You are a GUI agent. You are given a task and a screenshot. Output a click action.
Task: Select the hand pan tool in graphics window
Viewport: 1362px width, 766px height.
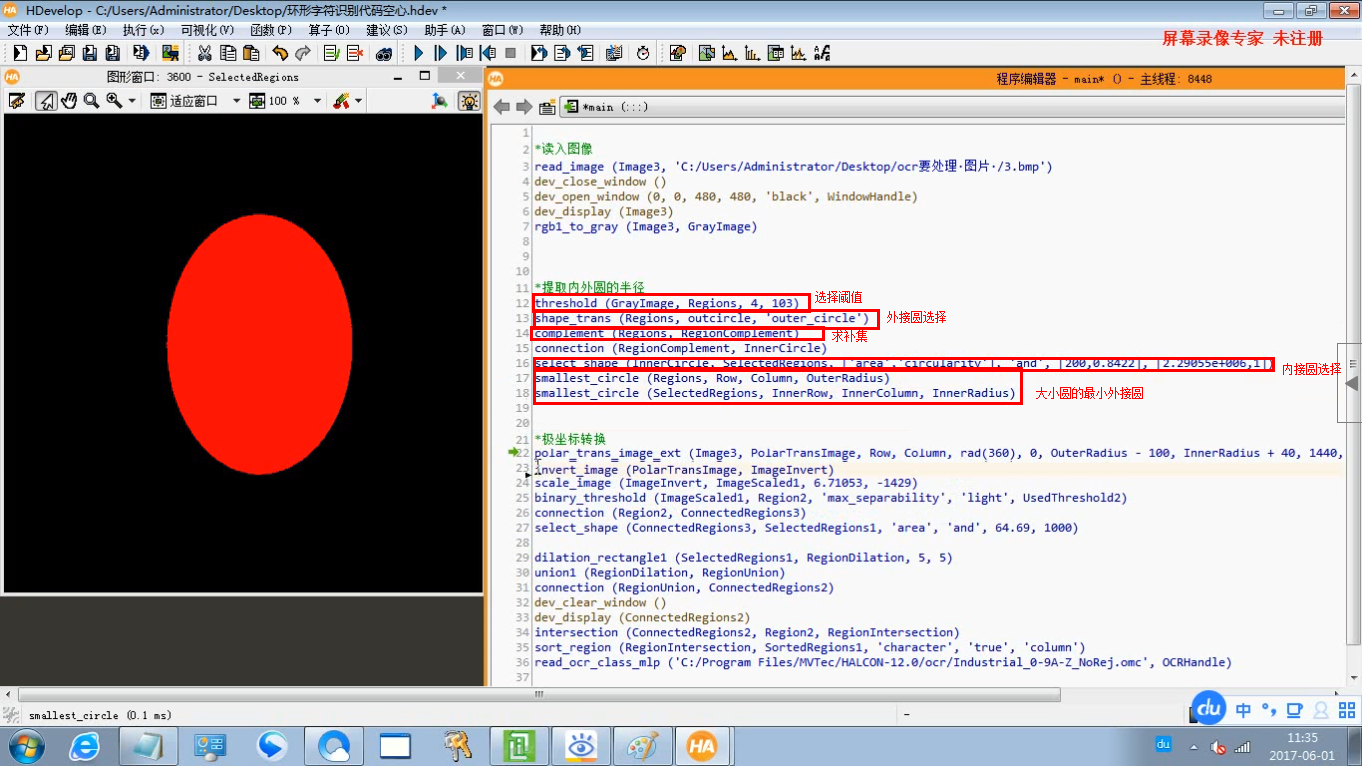pos(70,100)
